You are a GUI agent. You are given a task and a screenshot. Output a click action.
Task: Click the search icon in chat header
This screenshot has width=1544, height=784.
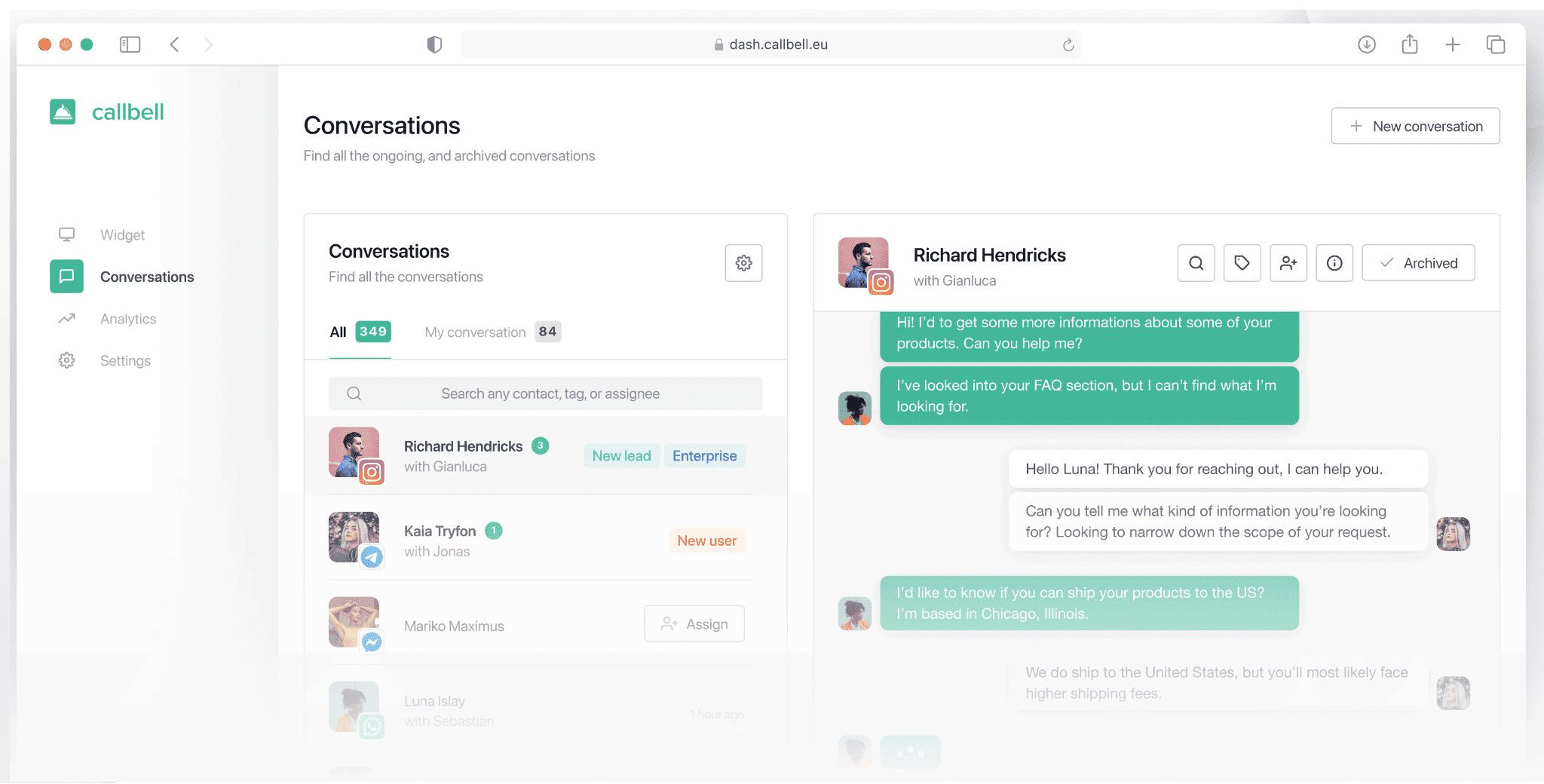[1196, 263]
